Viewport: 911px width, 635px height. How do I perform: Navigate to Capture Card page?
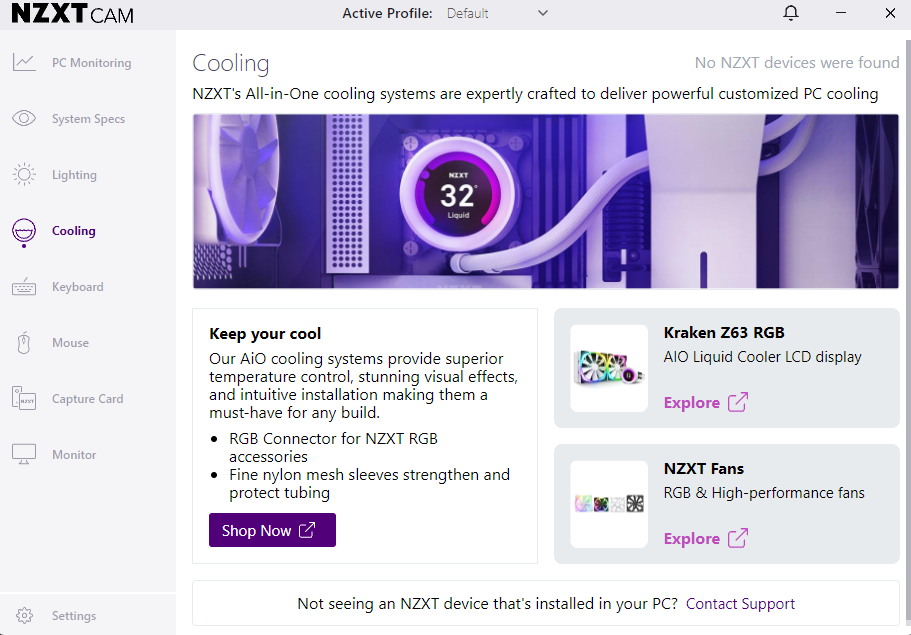(x=88, y=399)
